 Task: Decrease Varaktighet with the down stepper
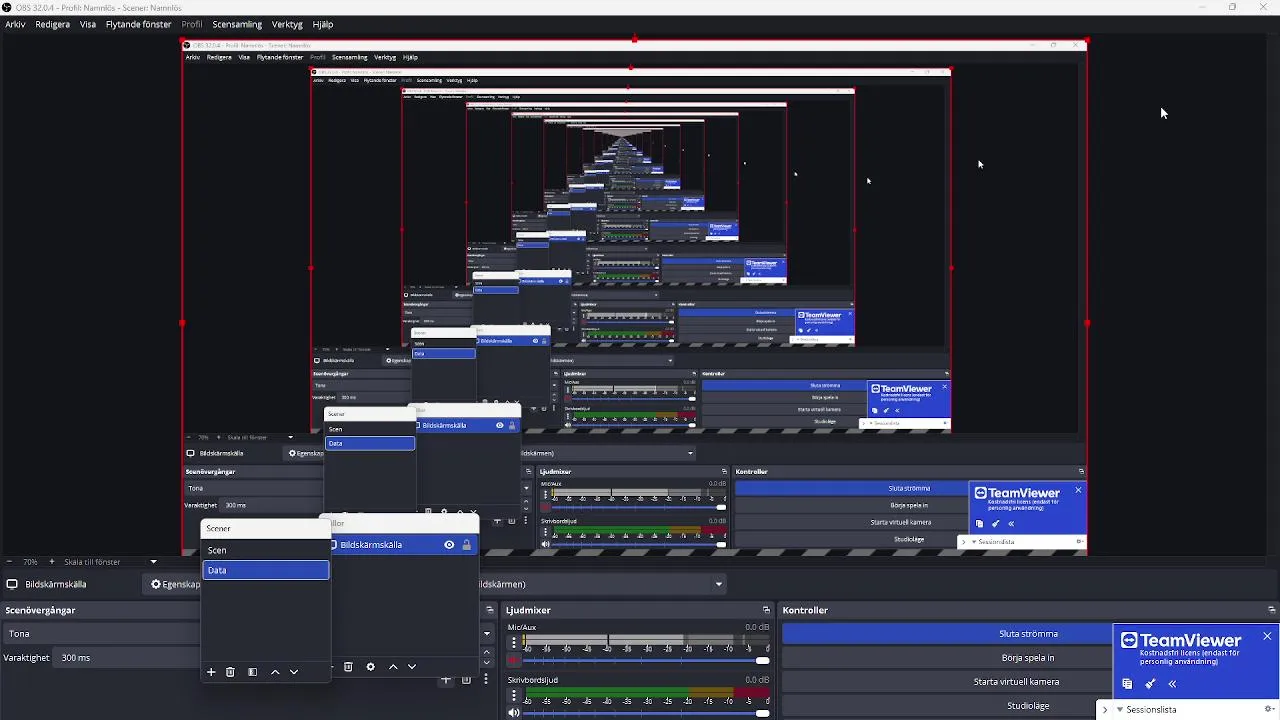487,662
